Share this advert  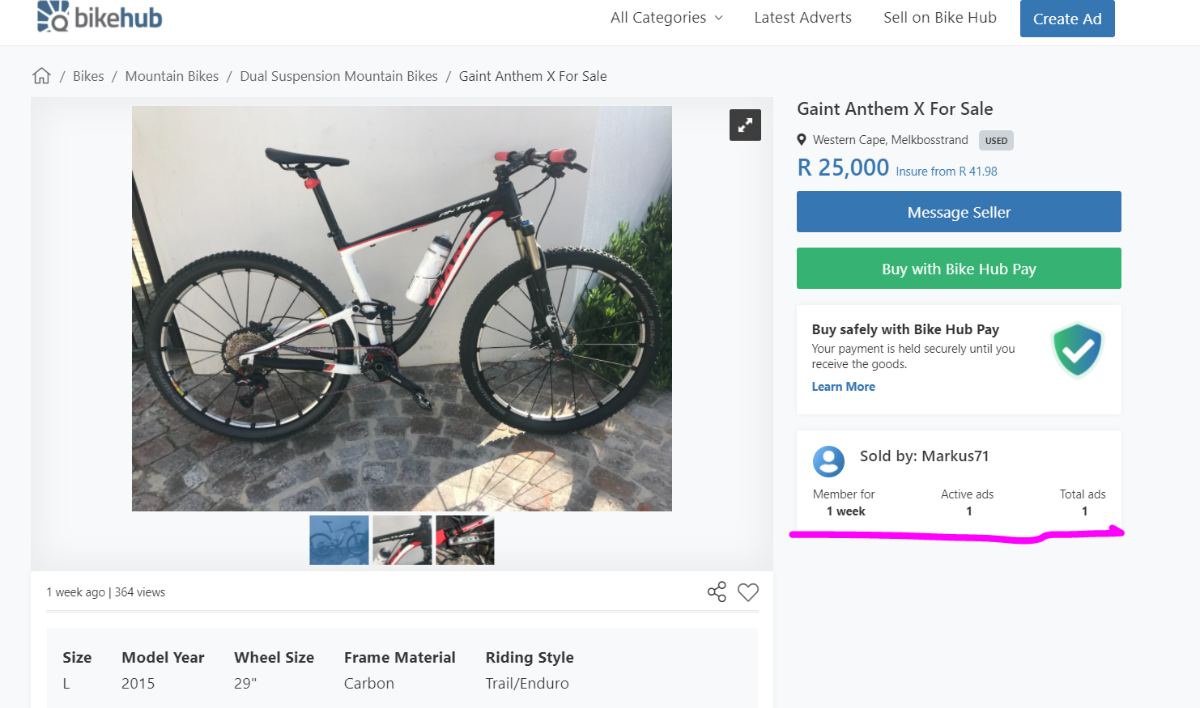click(x=717, y=592)
